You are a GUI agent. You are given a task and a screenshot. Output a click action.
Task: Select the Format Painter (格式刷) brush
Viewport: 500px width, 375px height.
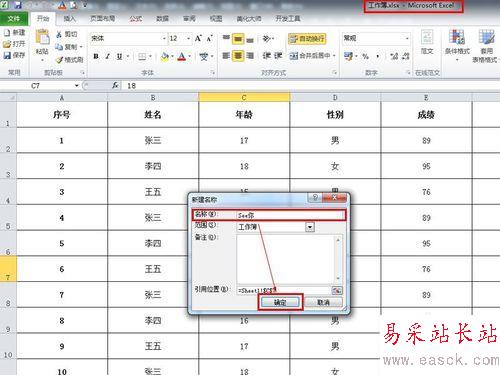coord(59,60)
